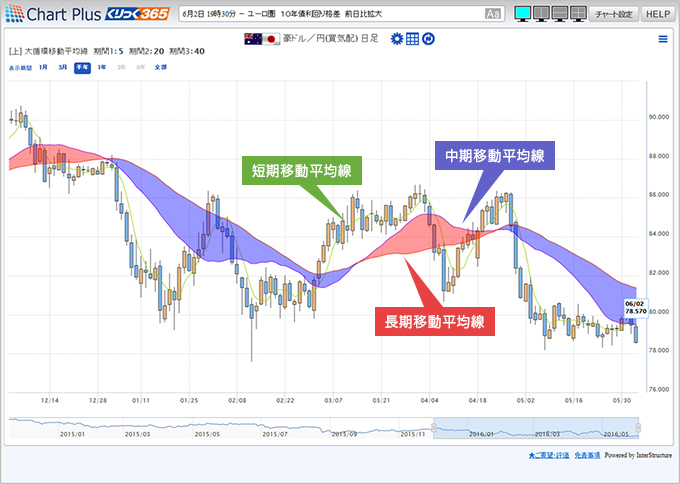The height and width of the screenshot is (484, 680).
Task: Click the blue grid icon next to 日足
Action: 412,38
